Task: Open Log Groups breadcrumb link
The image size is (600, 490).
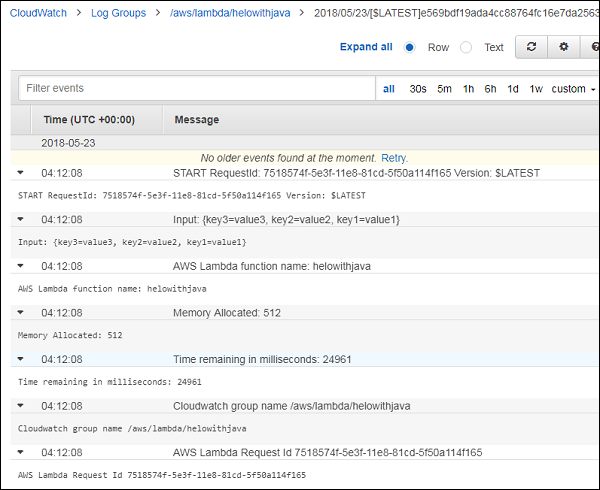Action: 118,13
